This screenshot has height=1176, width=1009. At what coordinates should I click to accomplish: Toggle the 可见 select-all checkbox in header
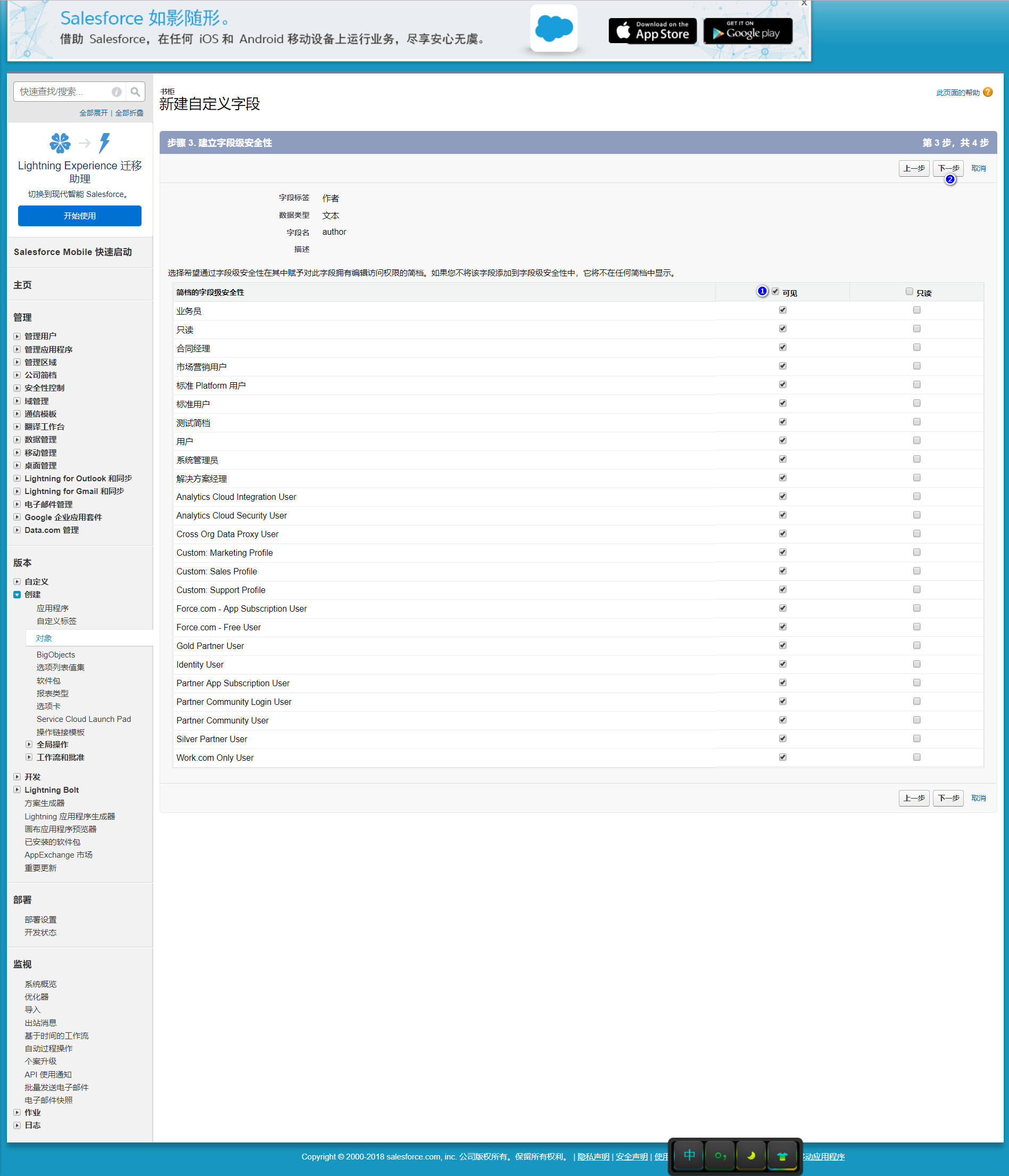coord(775,291)
